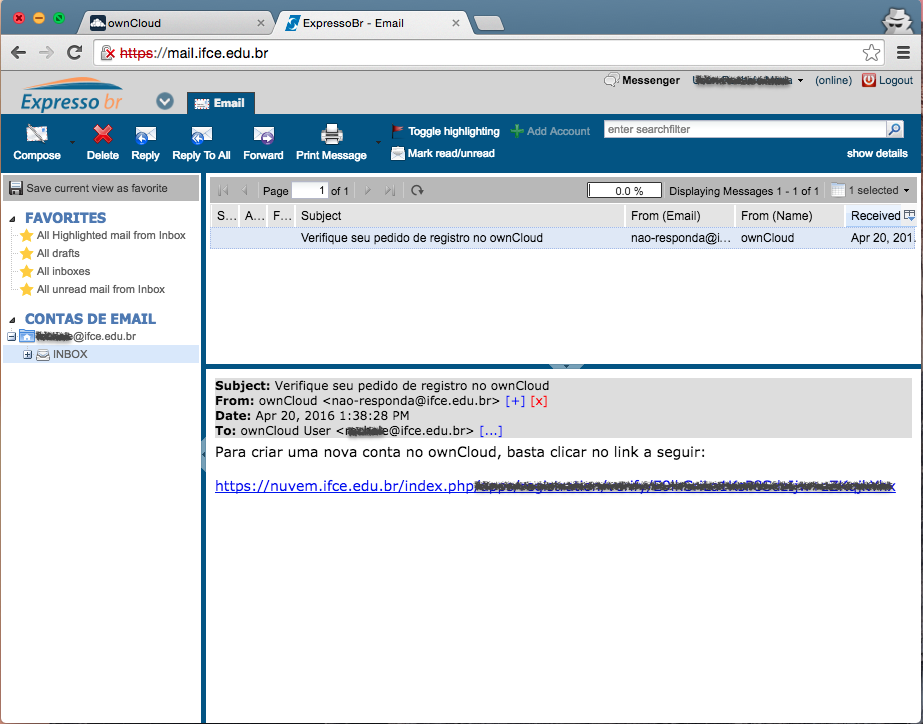The height and width of the screenshot is (724, 923).
Task: Go to first page of messages
Action: 223,191
